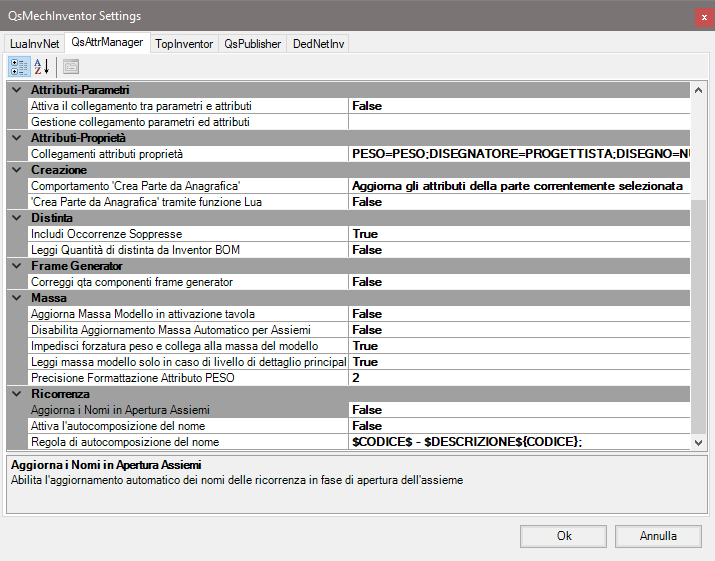Collapse the Attributi-Proprietà category

tap(17, 138)
